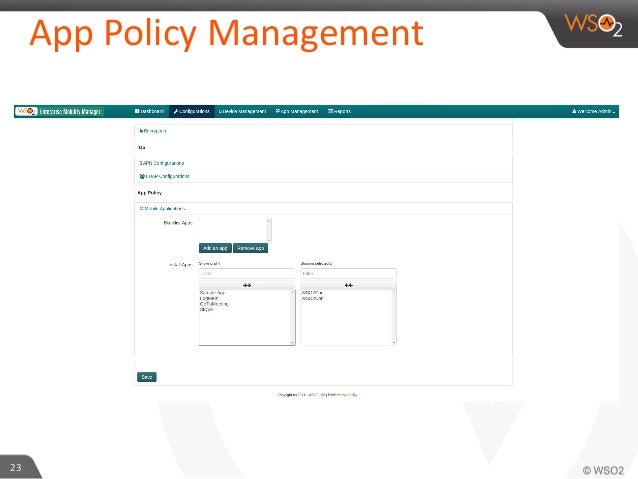The height and width of the screenshot is (479, 638).
Task: Select the first app in left list
Action: [212, 293]
